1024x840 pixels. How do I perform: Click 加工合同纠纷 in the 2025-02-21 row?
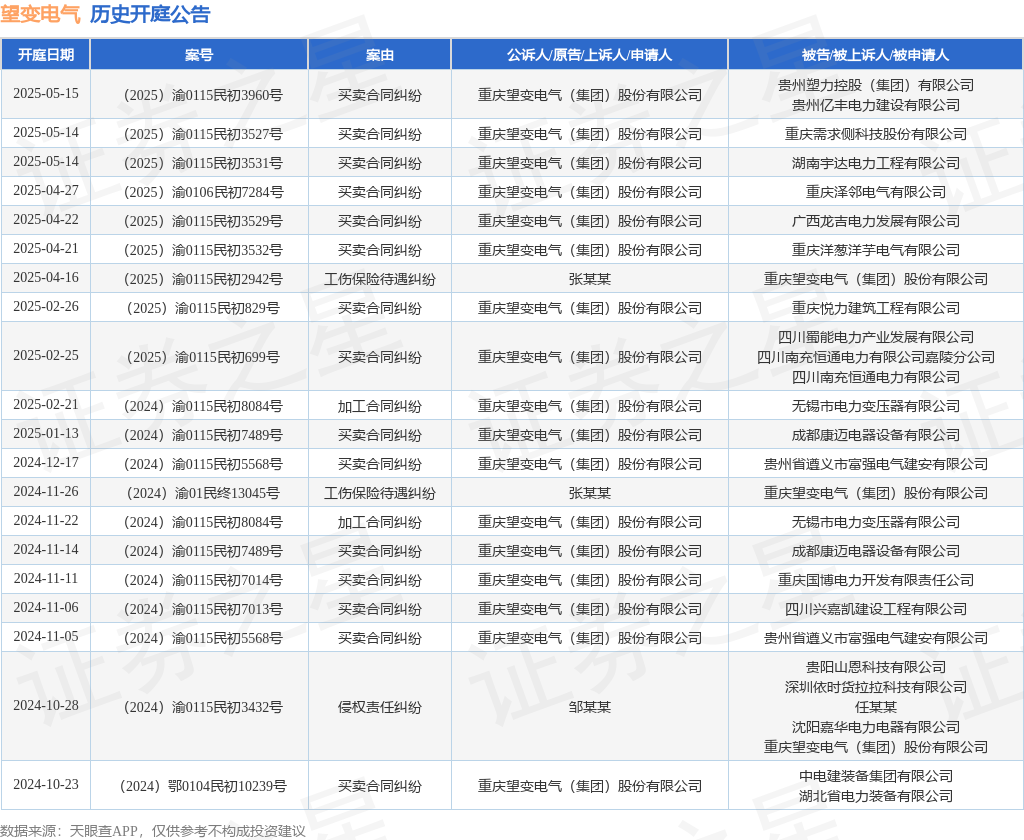pyautogui.click(x=379, y=406)
